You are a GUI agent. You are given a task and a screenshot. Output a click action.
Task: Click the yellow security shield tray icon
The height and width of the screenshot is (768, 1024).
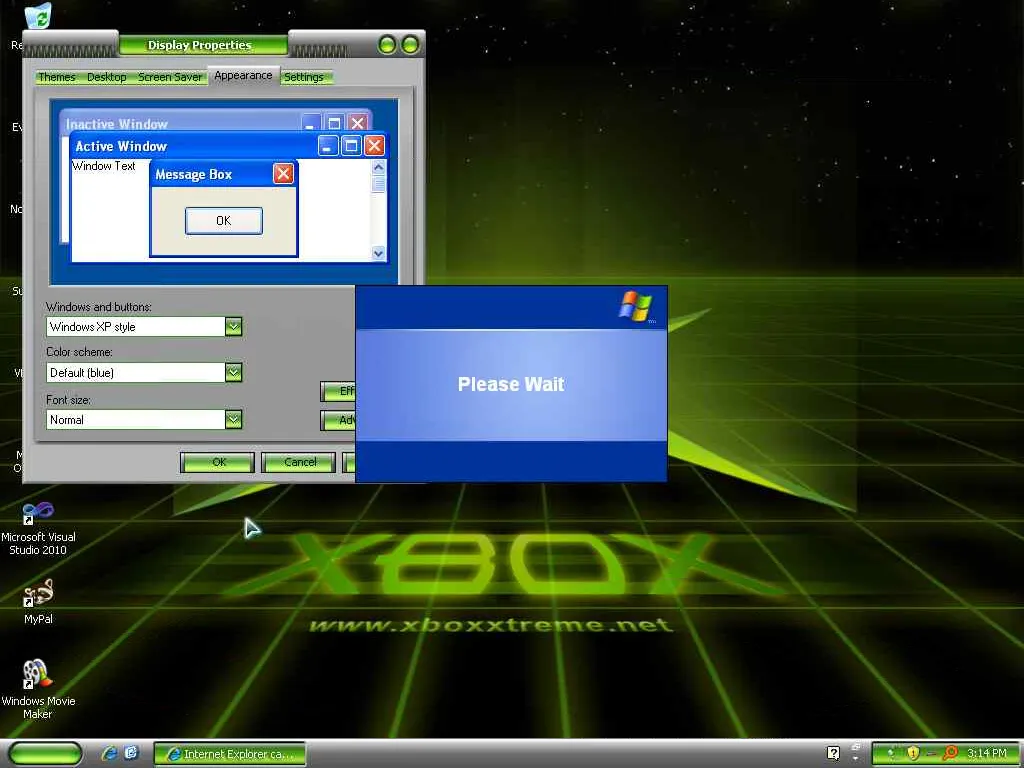click(913, 753)
